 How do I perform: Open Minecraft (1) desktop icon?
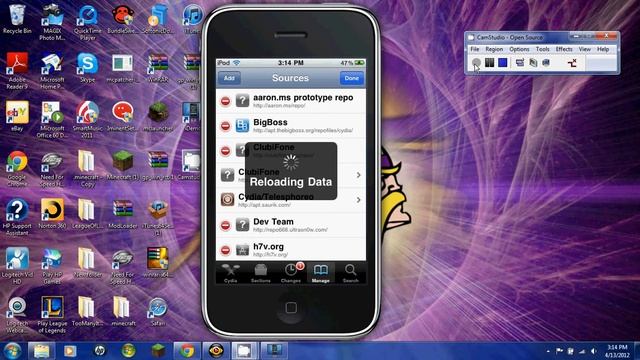[122, 165]
